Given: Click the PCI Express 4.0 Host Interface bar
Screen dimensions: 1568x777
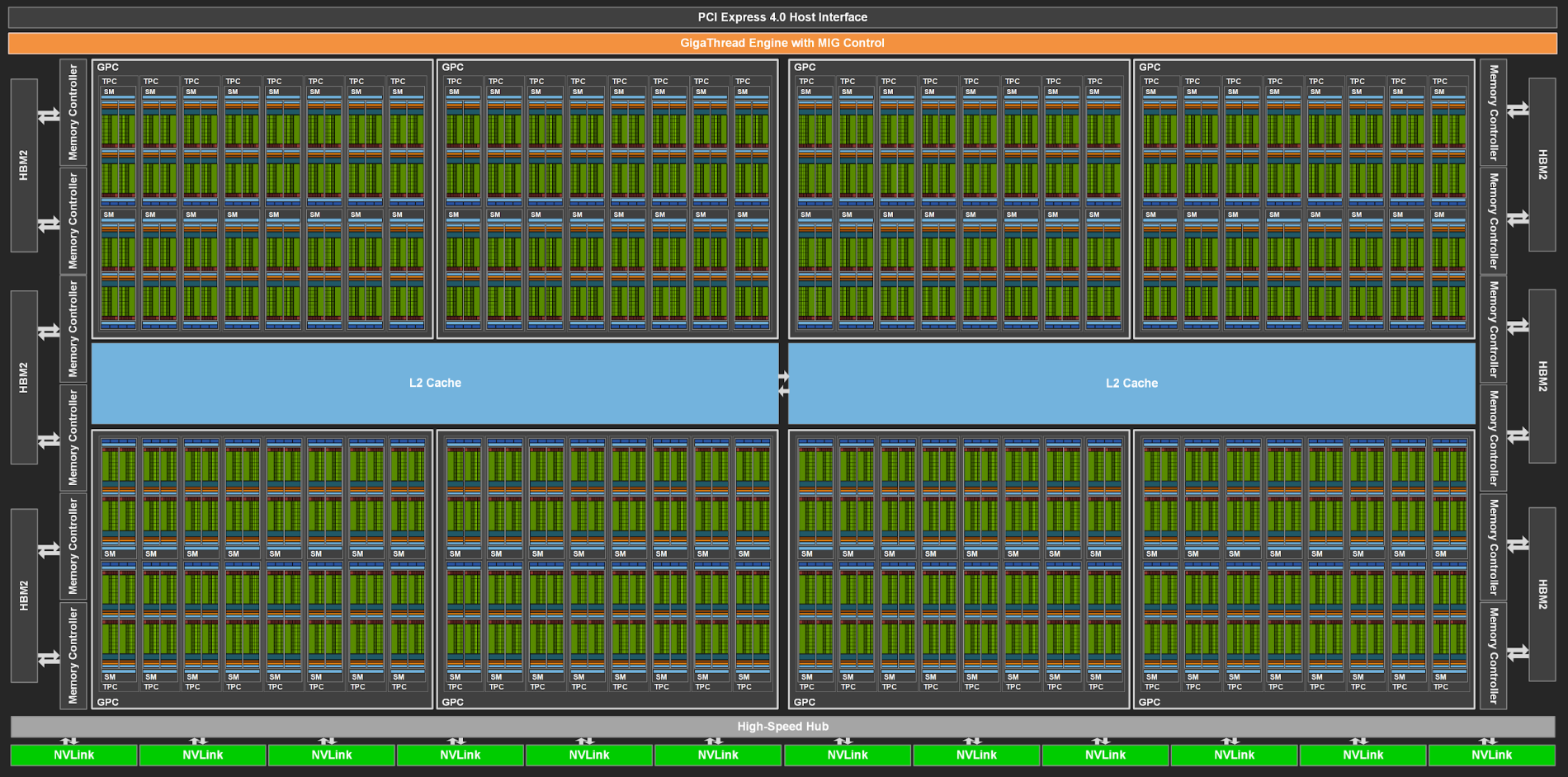Looking at the screenshot, I should [782, 17].
